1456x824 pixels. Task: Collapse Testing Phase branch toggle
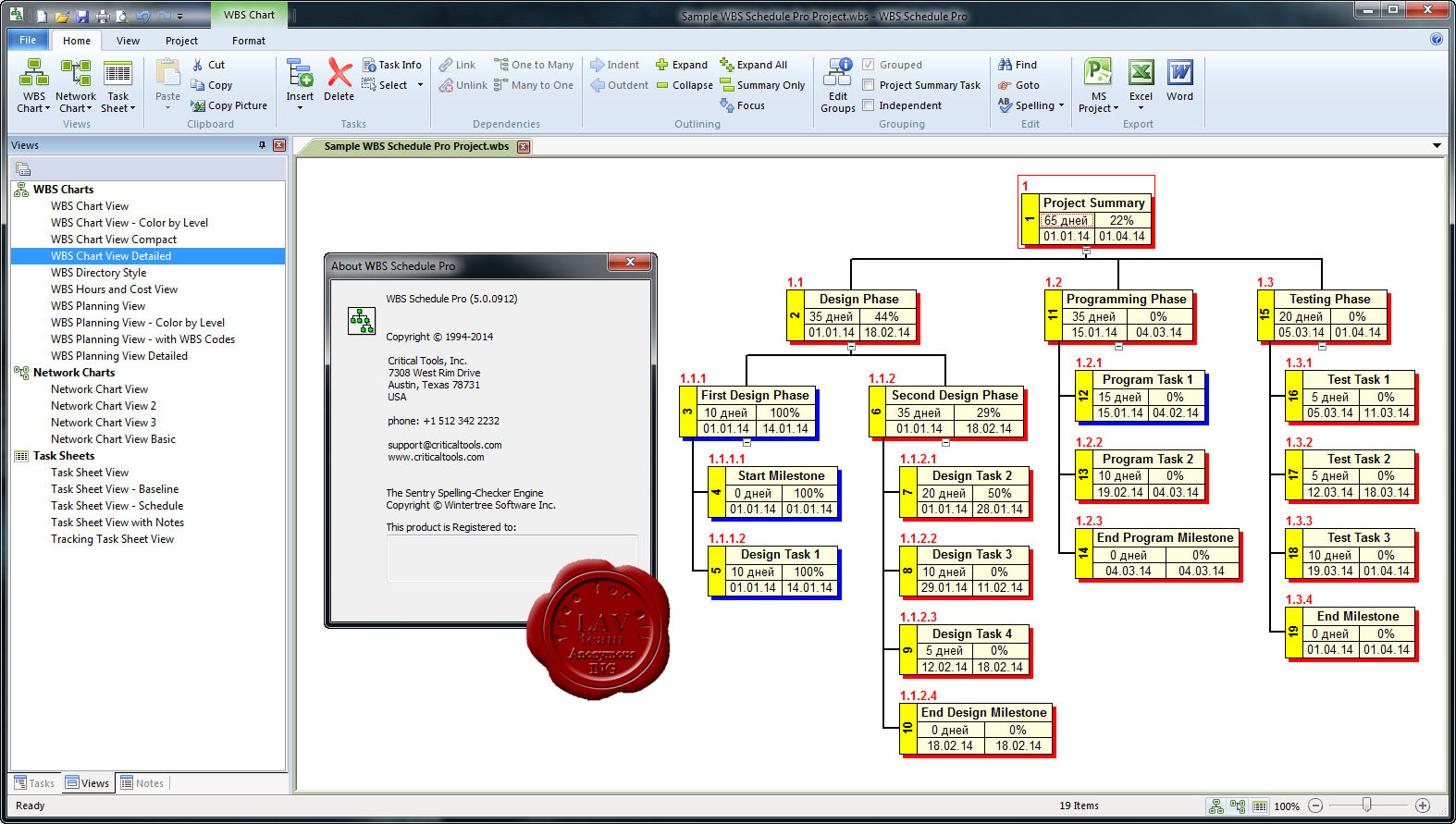[x=1322, y=346]
